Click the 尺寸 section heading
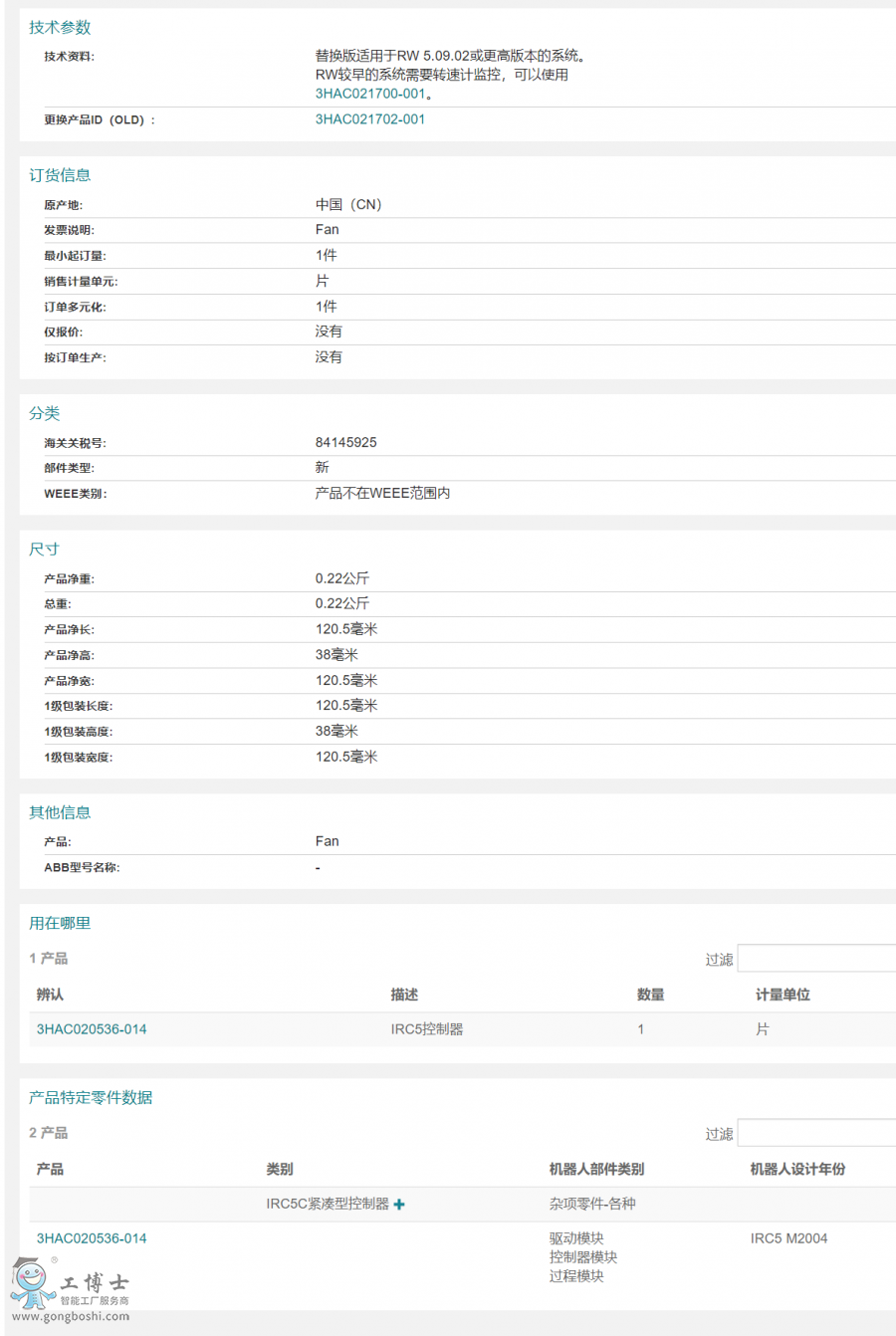This screenshot has height=1336, width=896. pyautogui.click(x=44, y=548)
